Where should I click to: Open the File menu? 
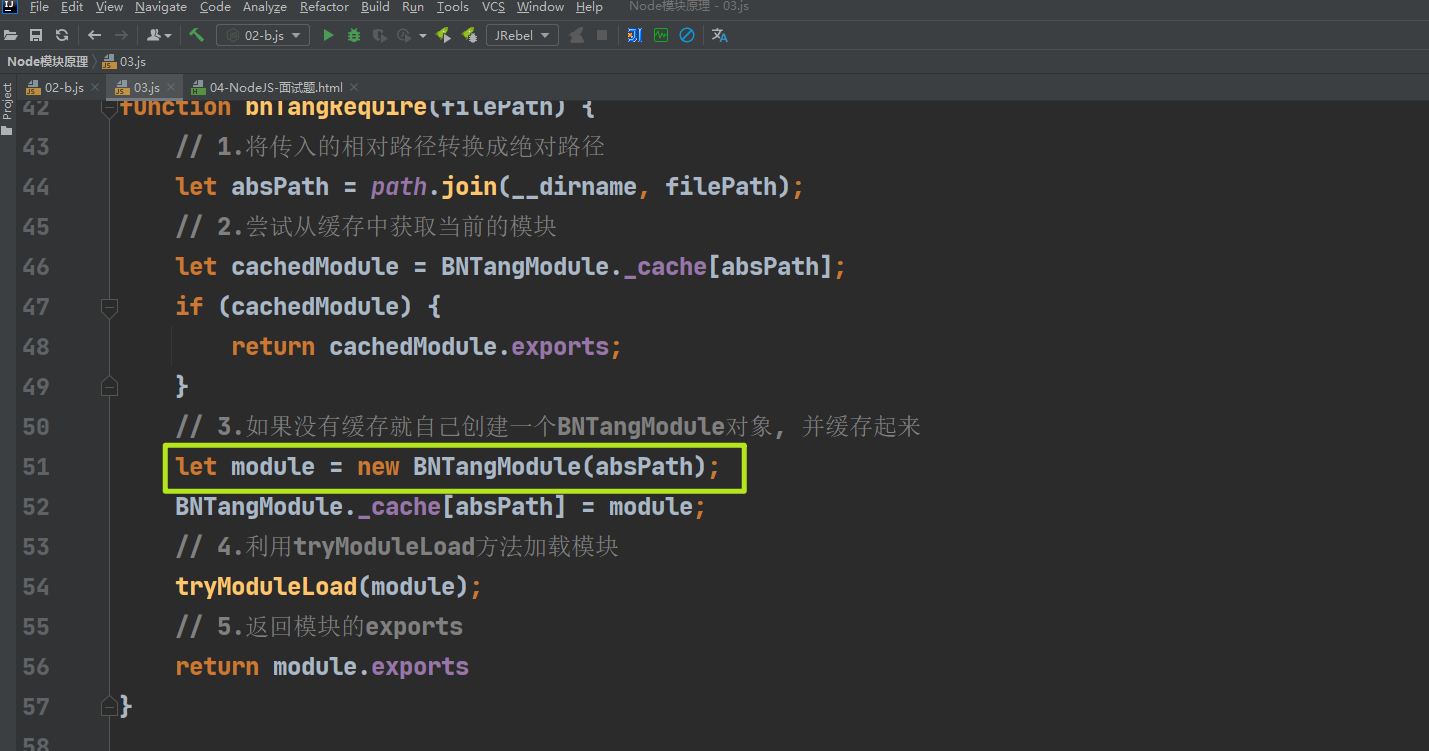[x=39, y=7]
